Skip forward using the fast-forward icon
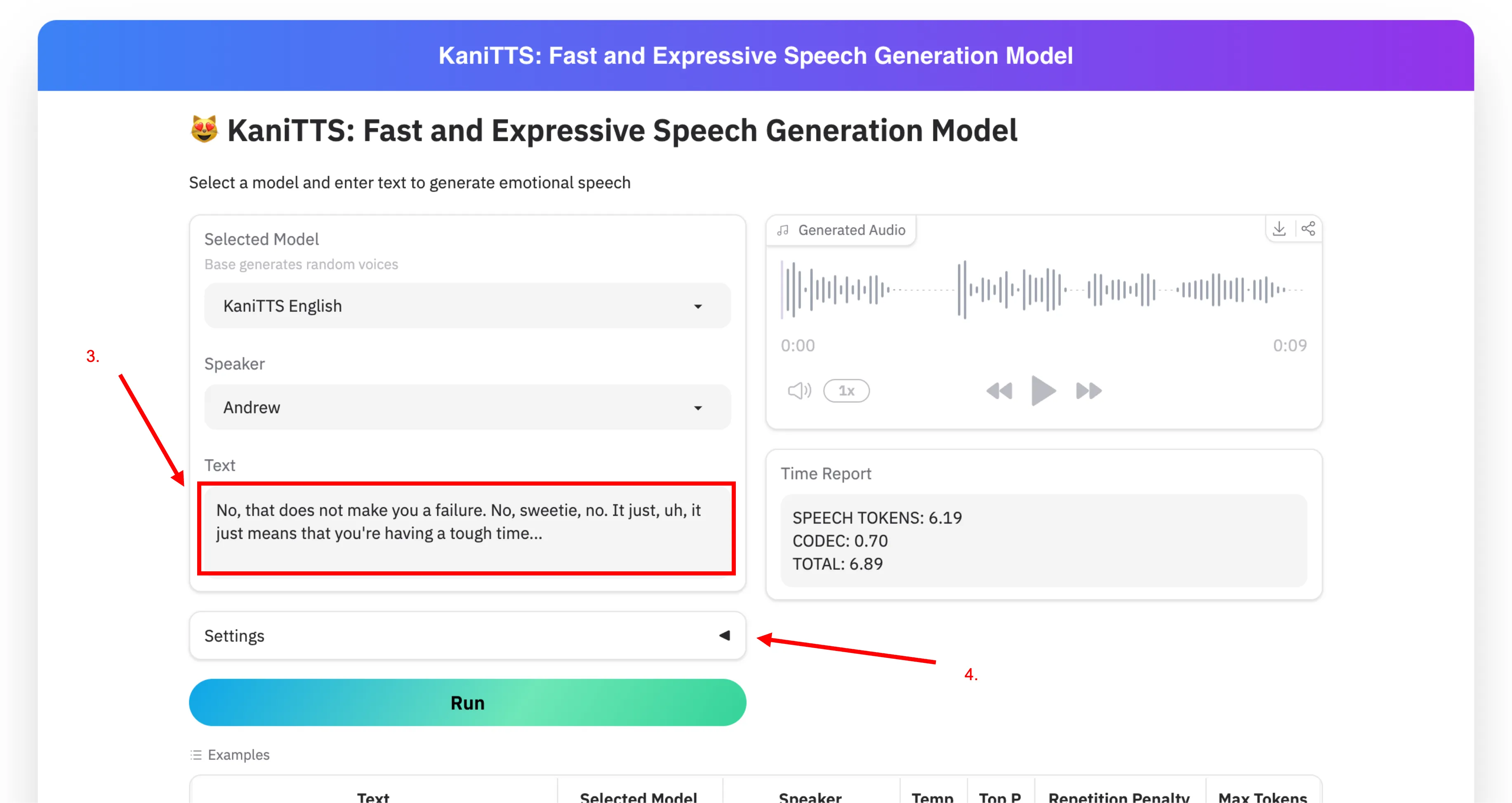Image resolution: width=1512 pixels, height=803 pixels. pos(1088,391)
